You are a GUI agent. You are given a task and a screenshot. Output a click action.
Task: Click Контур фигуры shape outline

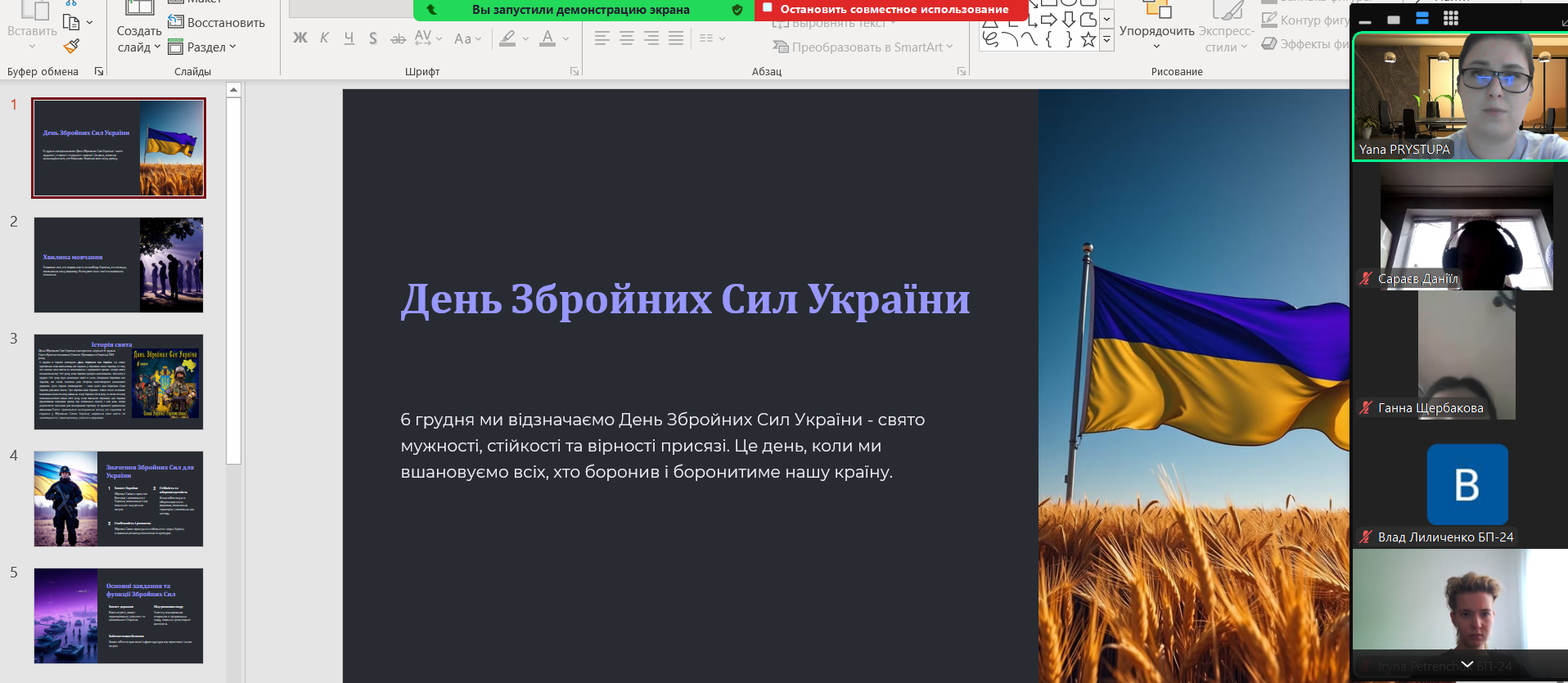tap(1305, 20)
